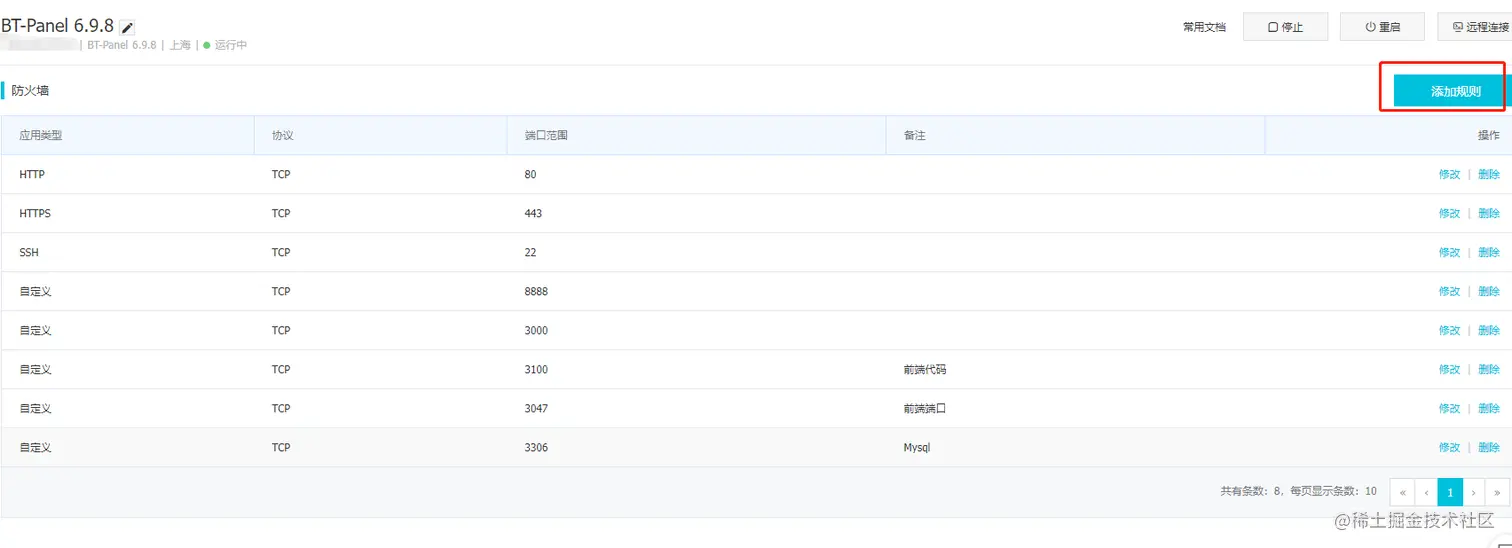This screenshot has height=548, width=1512.
Task: Delete the Mysql 3306 rule
Action: pyautogui.click(x=1489, y=447)
